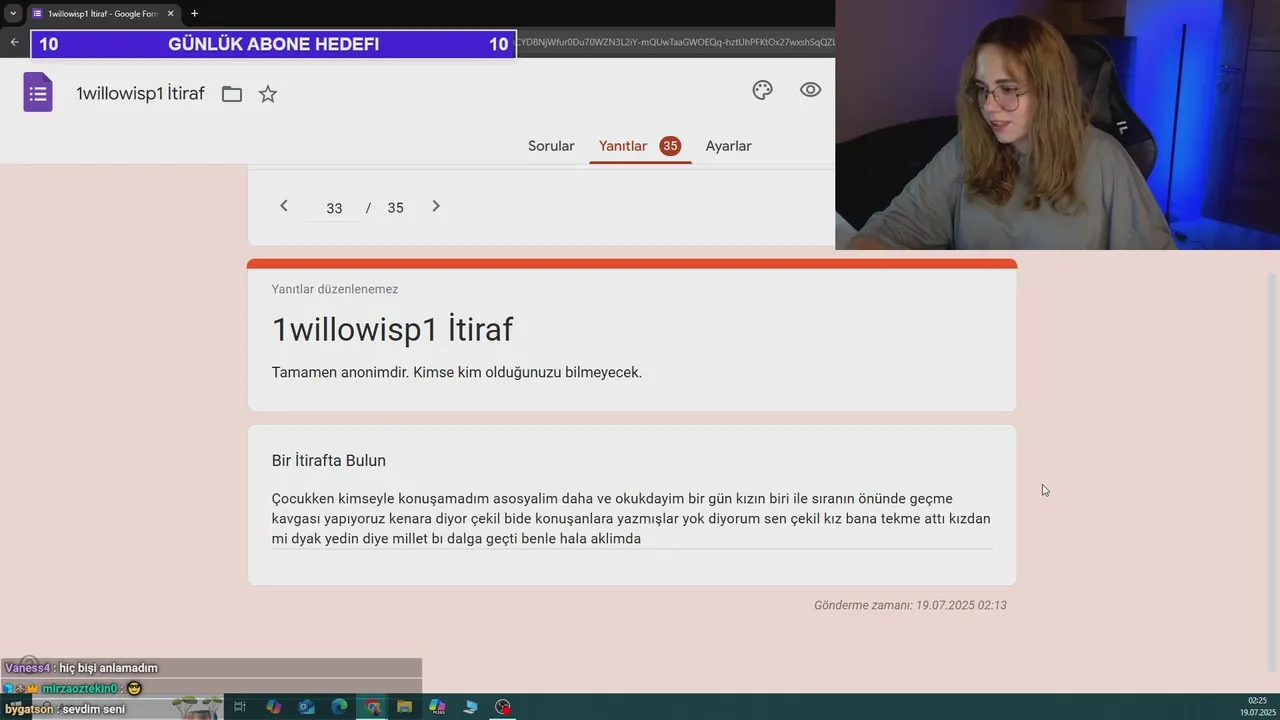This screenshot has width=1280, height=720.
Task: Open the Ayarlar tab
Action: click(728, 146)
